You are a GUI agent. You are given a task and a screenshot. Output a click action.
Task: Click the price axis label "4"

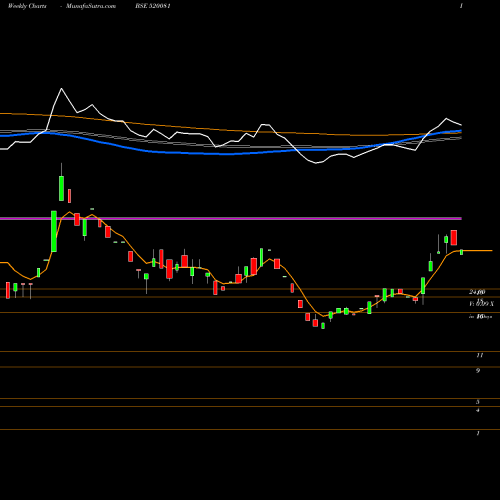click(x=478, y=410)
